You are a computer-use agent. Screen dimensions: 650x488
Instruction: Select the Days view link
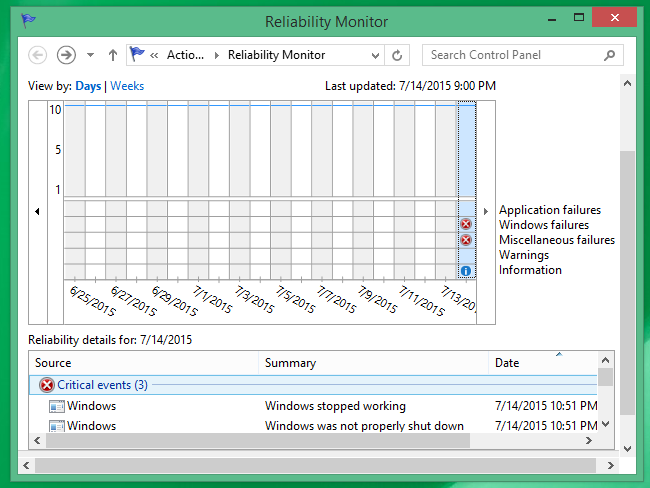pos(88,86)
